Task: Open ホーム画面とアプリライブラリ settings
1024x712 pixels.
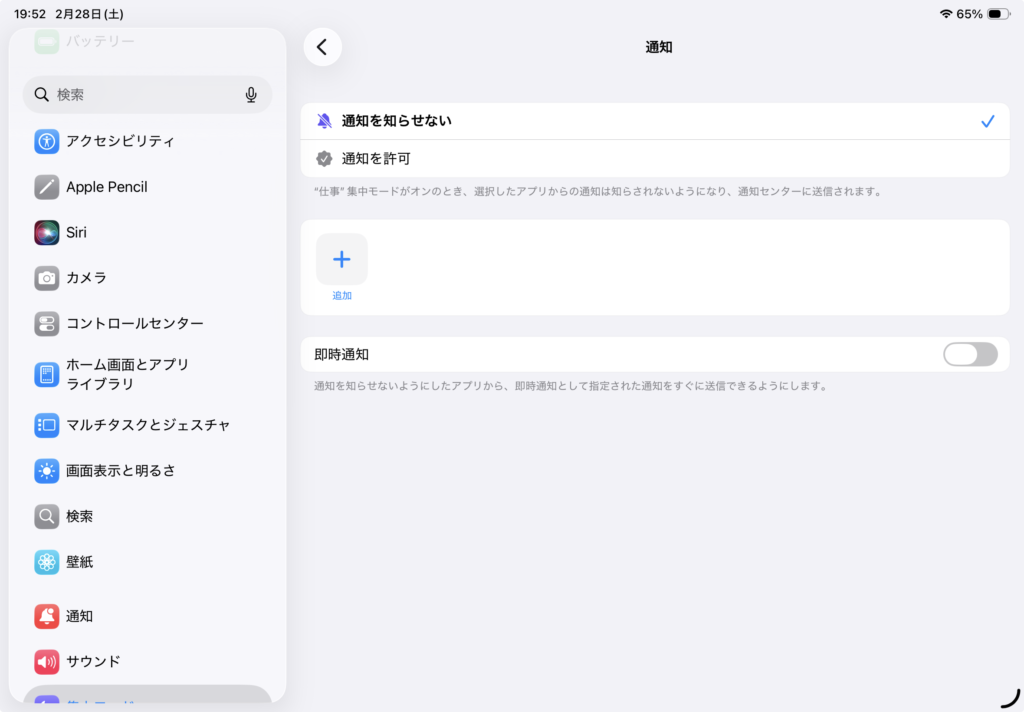Action: click(x=128, y=374)
